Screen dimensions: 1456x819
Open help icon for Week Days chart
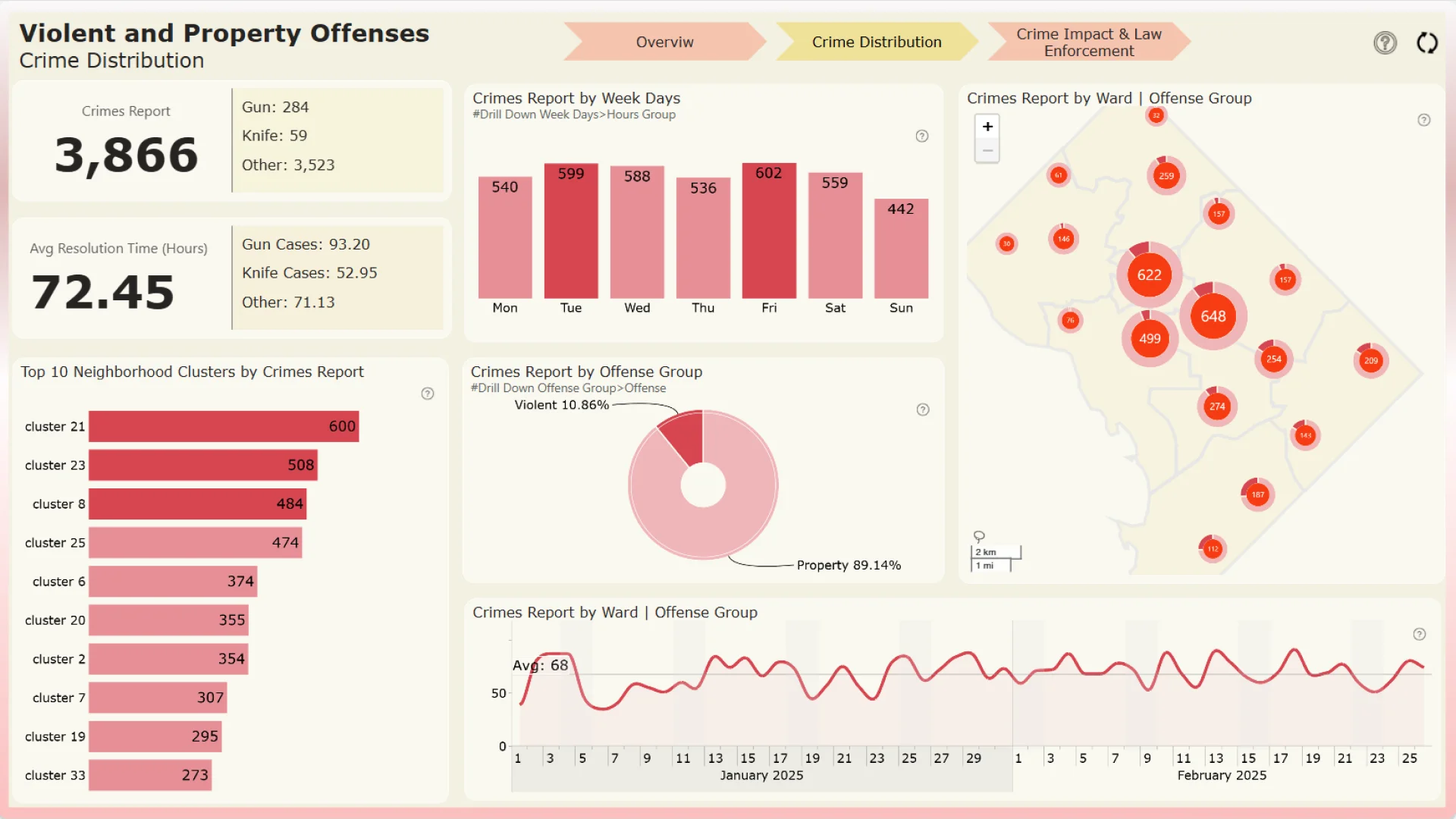(x=922, y=136)
